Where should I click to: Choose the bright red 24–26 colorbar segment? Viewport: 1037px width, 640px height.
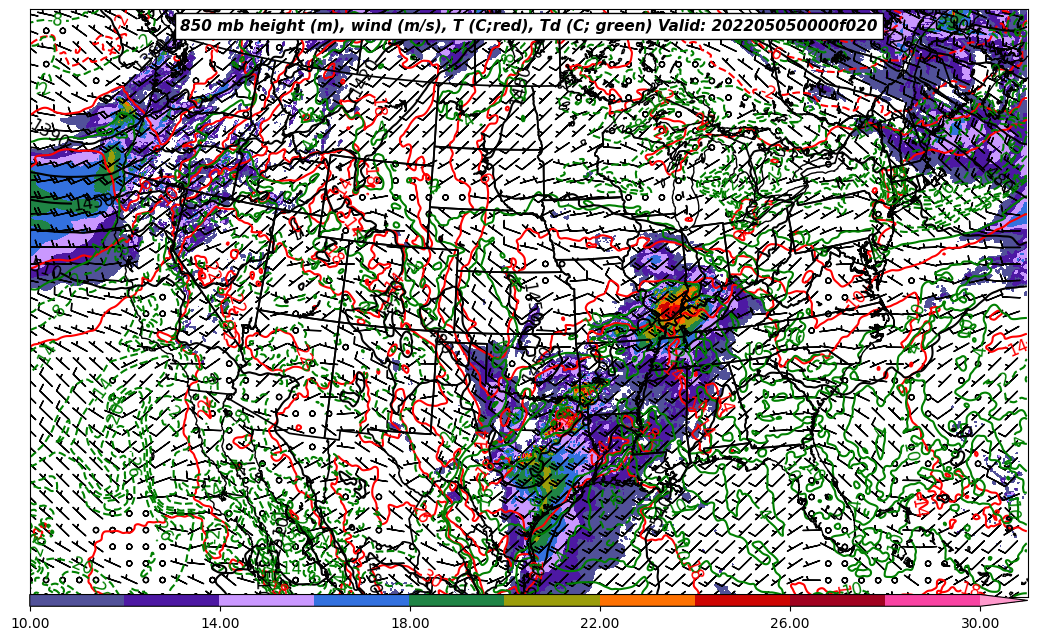pyautogui.click(x=742, y=600)
